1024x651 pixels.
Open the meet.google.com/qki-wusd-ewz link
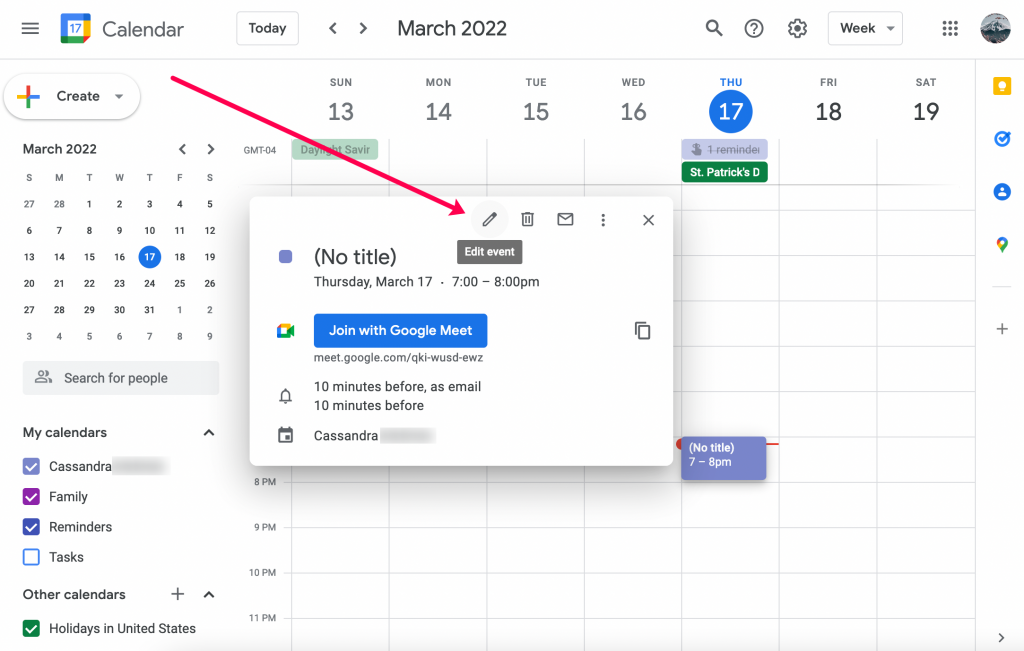[x=398, y=358]
